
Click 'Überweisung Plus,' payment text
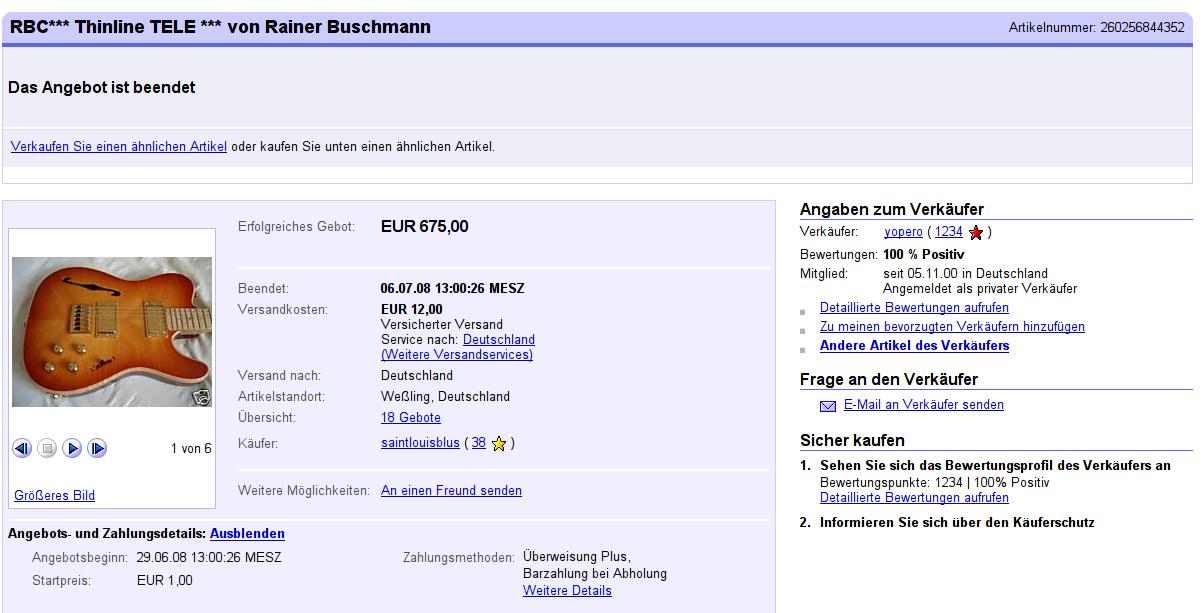577,557
